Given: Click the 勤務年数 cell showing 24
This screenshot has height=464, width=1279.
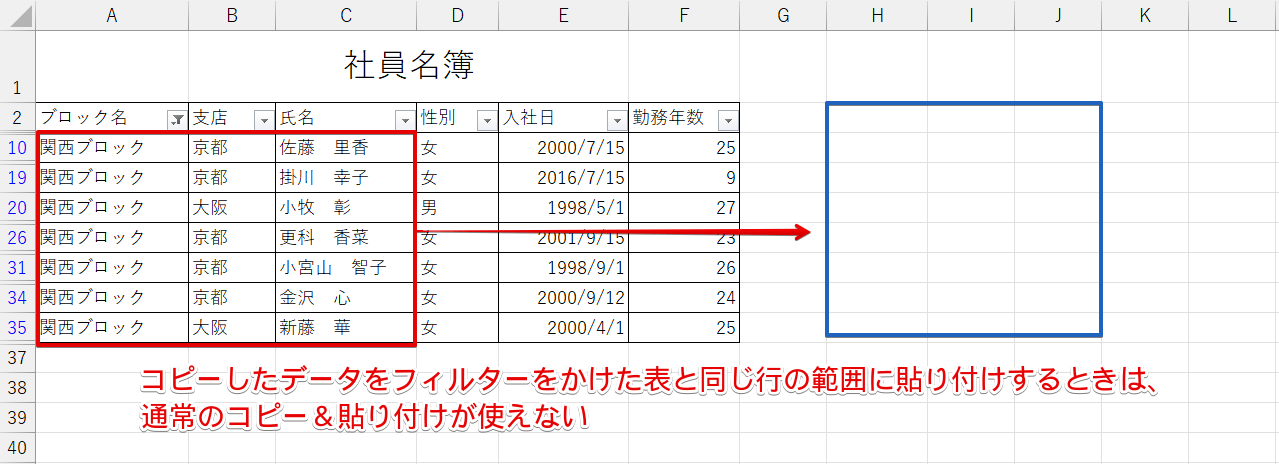Looking at the screenshot, I should (x=684, y=298).
